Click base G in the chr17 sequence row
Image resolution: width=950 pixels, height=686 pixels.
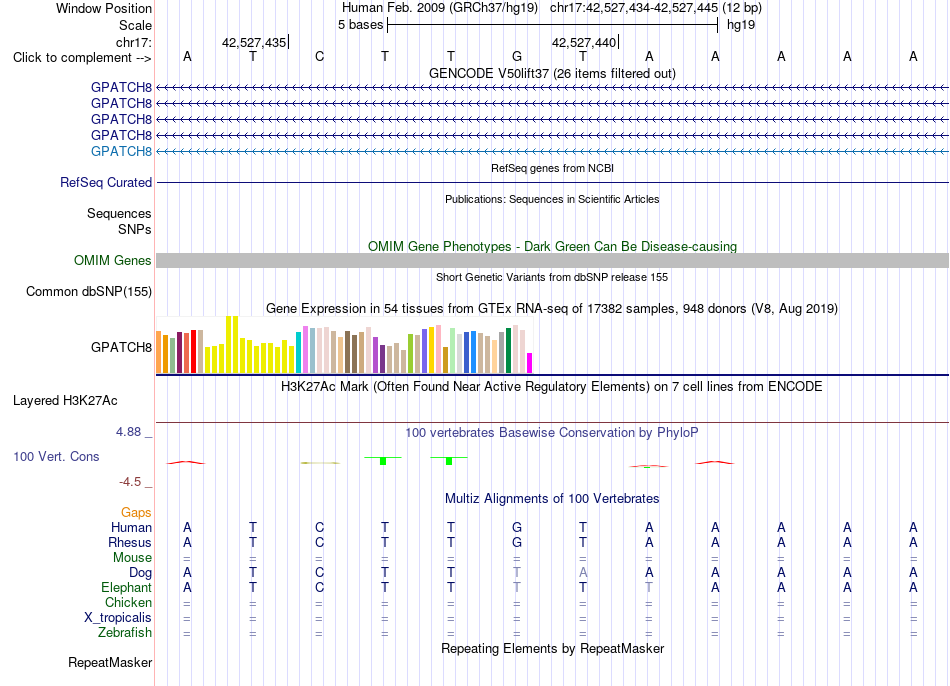pos(517,57)
